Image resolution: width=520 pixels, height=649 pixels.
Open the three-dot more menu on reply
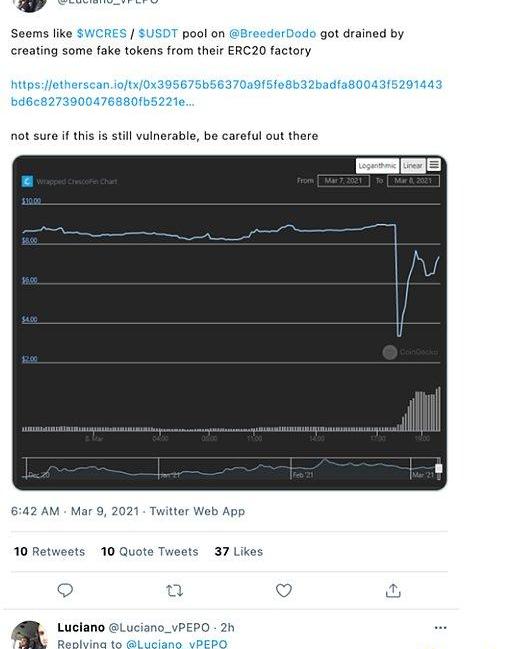440,628
